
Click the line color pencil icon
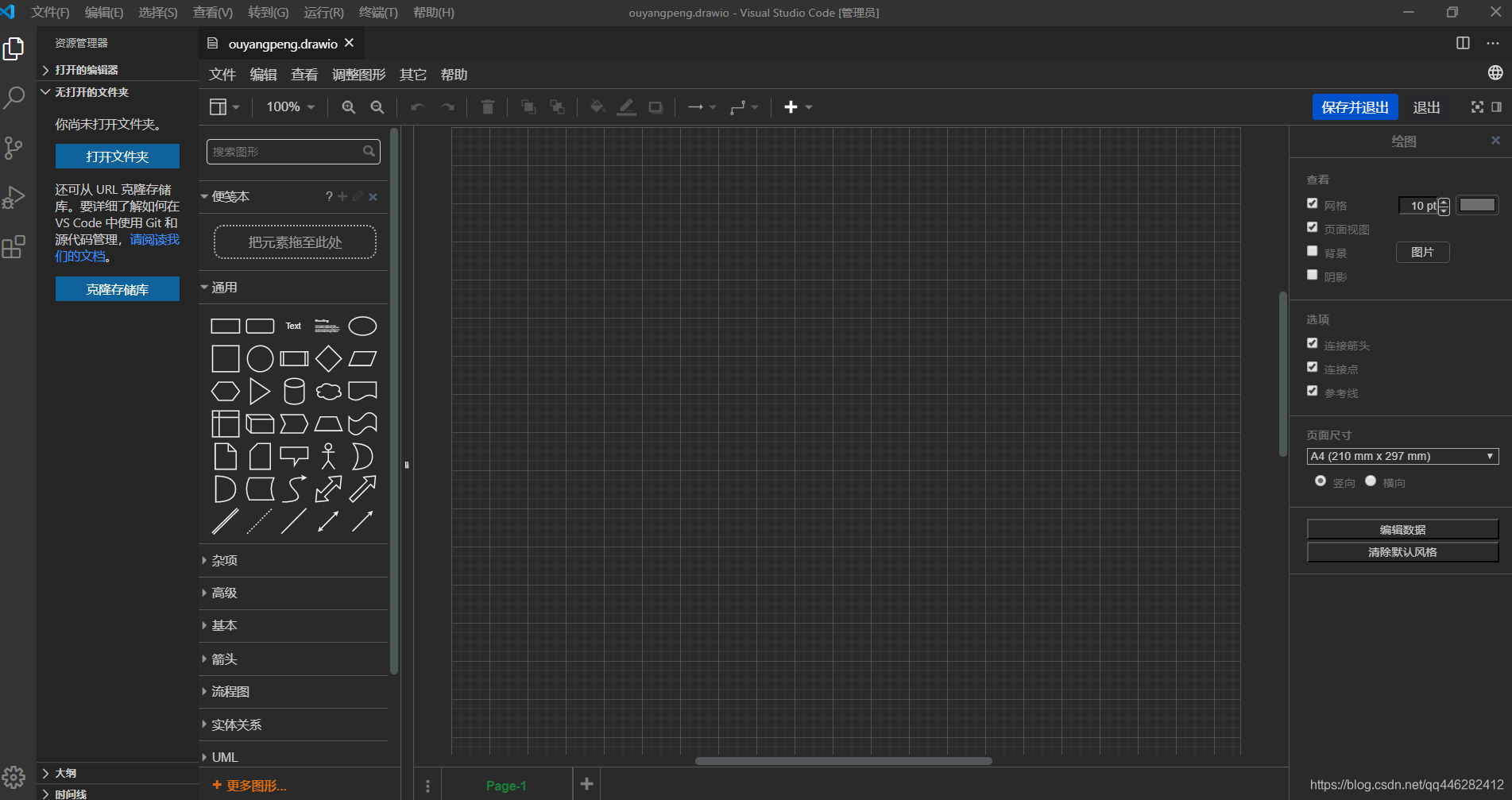tap(627, 107)
